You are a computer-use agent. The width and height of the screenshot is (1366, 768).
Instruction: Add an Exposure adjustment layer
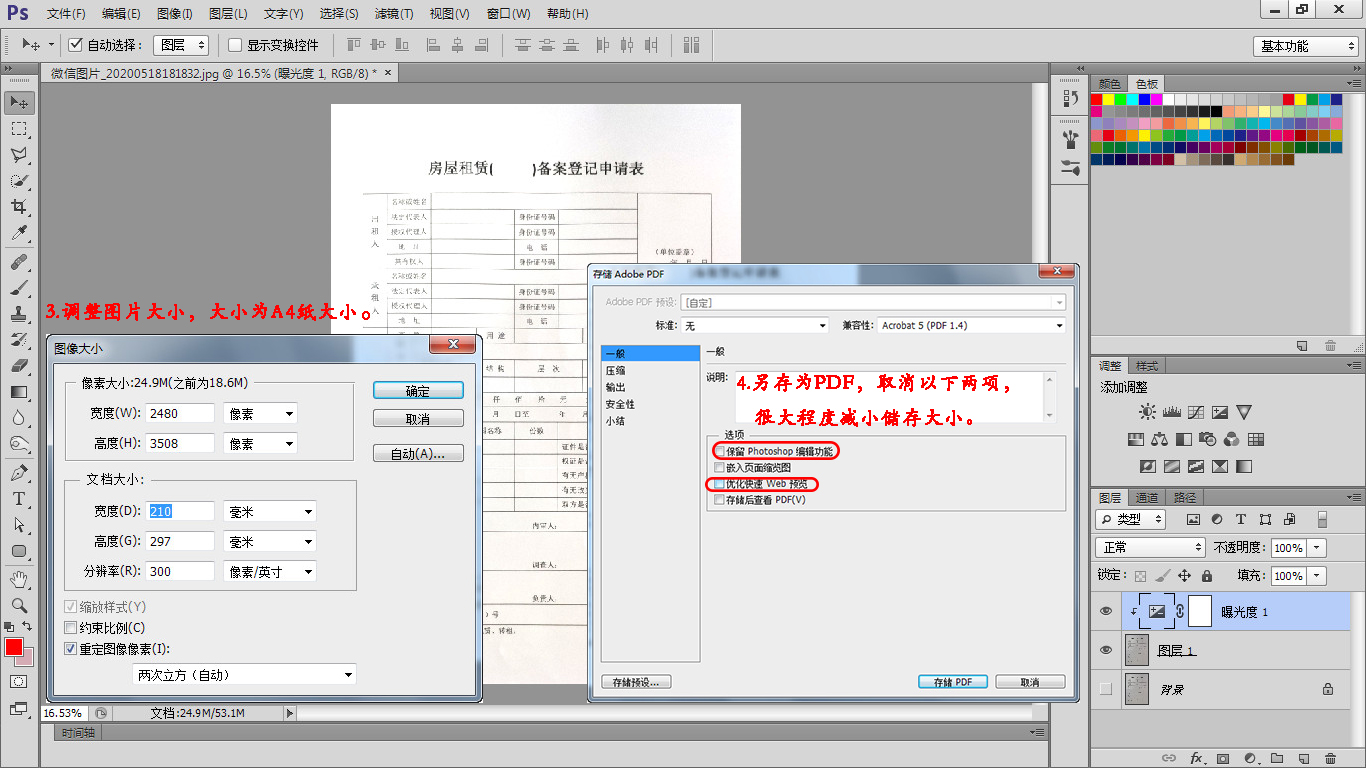(x=1220, y=412)
